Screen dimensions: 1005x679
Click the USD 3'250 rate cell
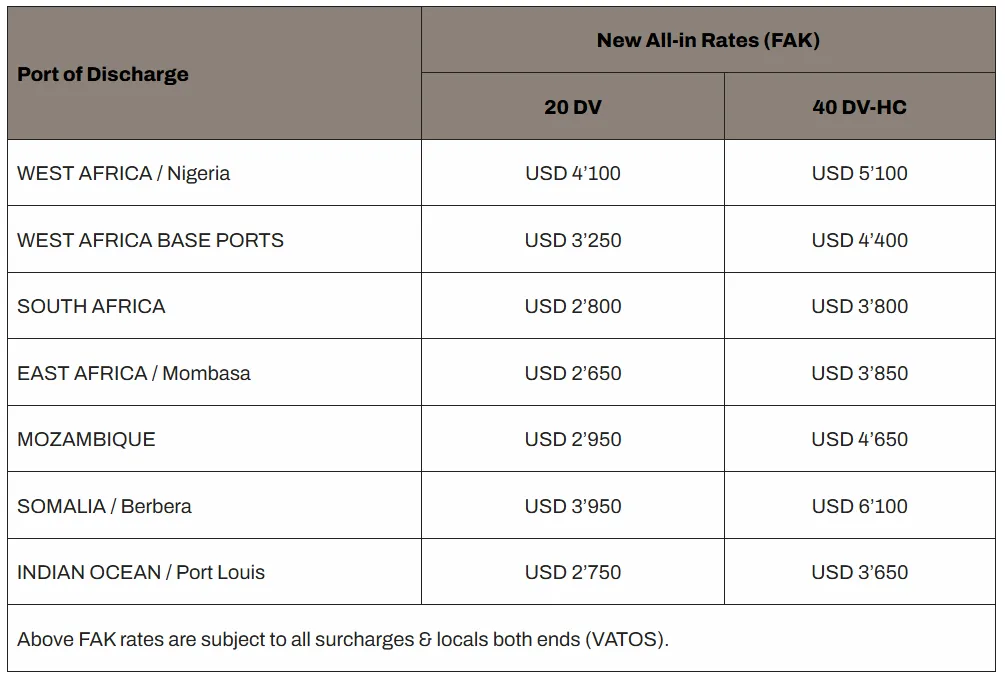[x=573, y=240]
